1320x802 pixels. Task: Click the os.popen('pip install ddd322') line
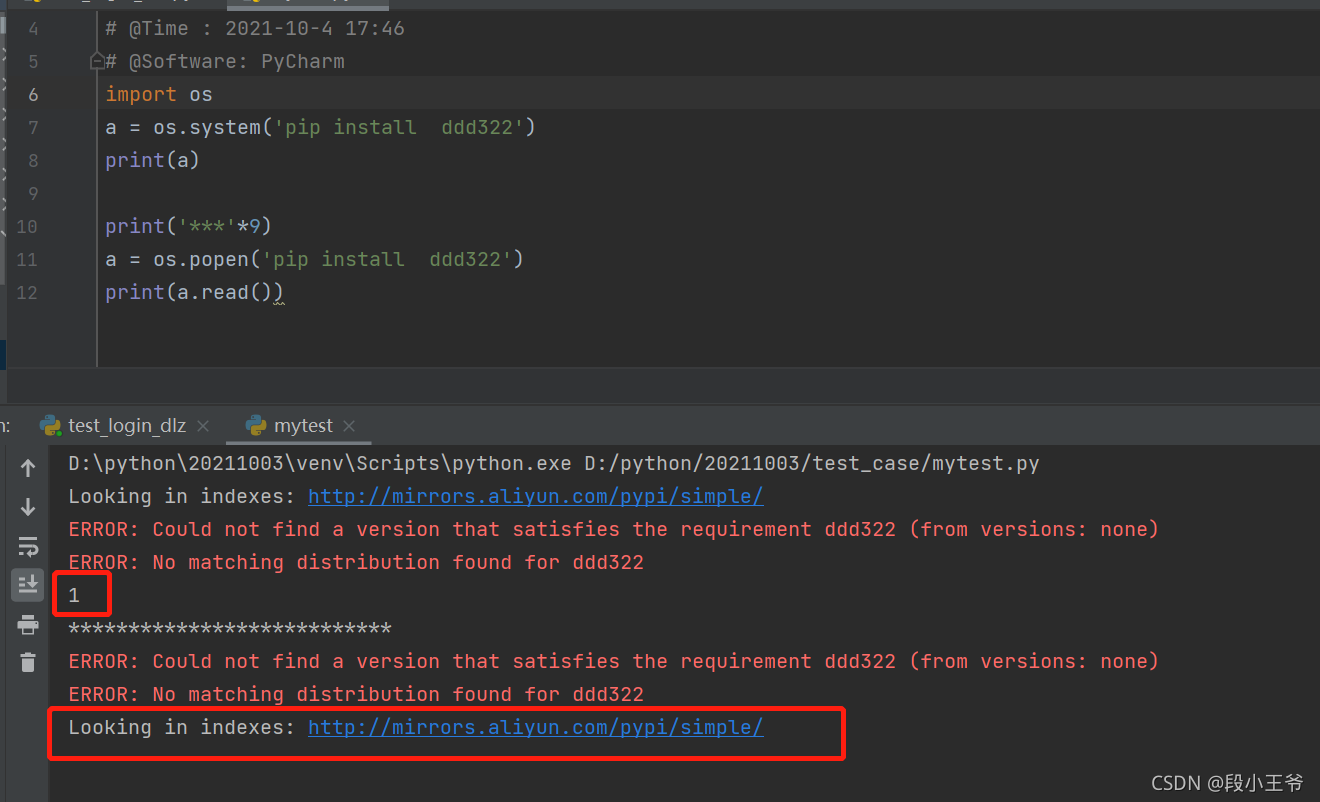pyautogui.click(x=314, y=259)
